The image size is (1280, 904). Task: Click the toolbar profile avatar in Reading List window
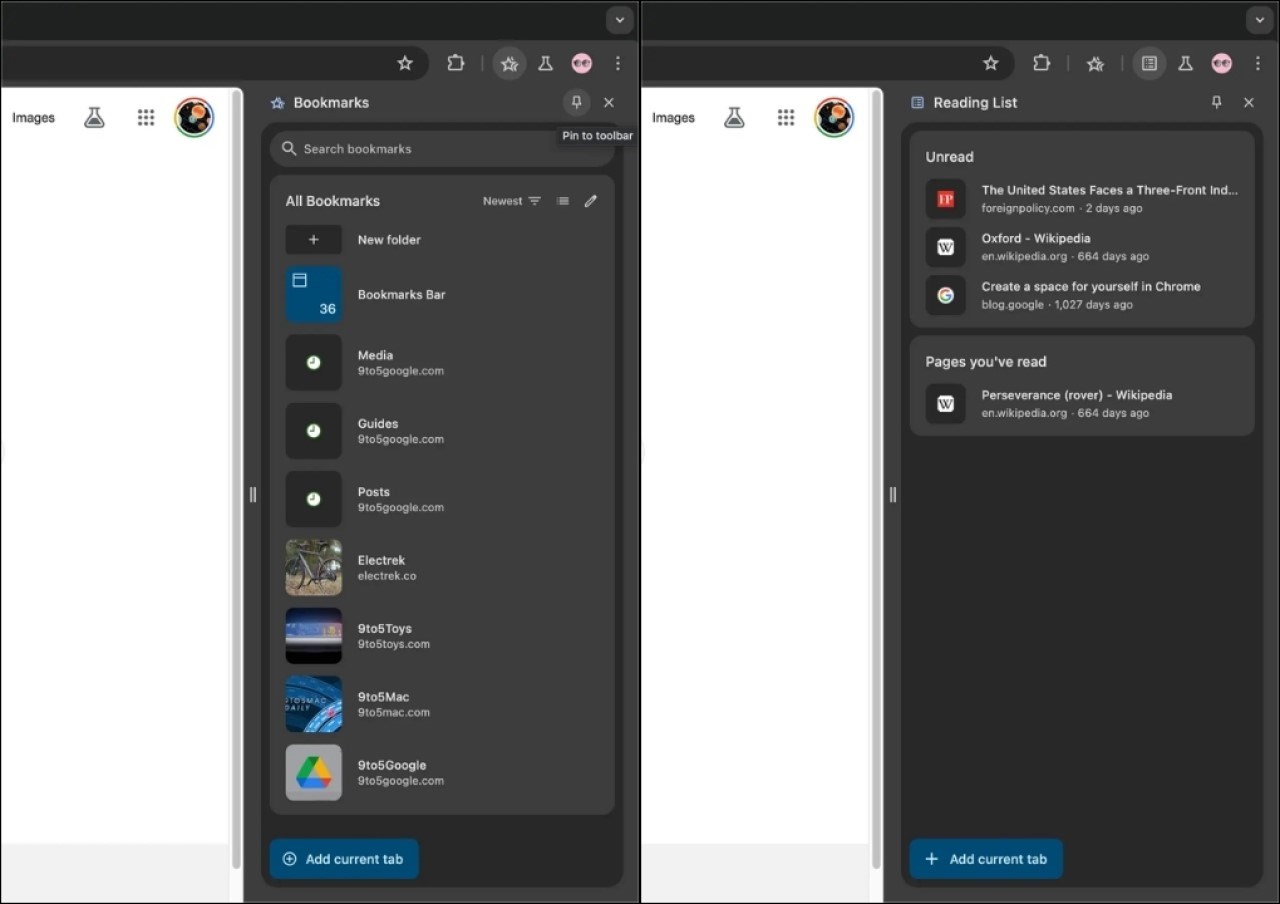pyautogui.click(x=1222, y=63)
